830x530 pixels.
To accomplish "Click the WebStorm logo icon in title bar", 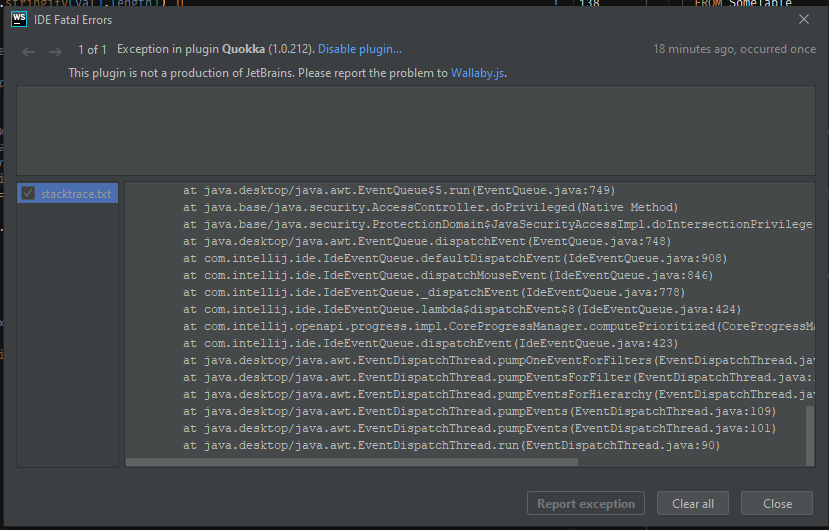I will click(19, 20).
